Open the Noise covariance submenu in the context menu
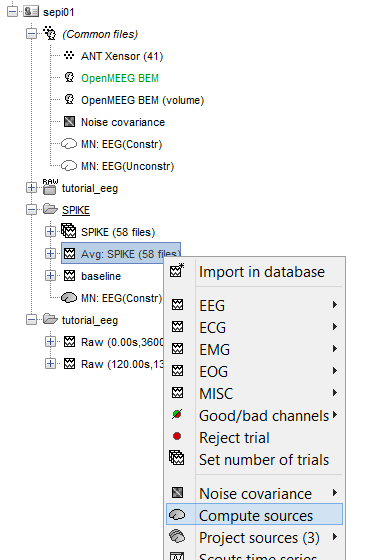The height and width of the screenshot is (560, 373). point(254,493)
